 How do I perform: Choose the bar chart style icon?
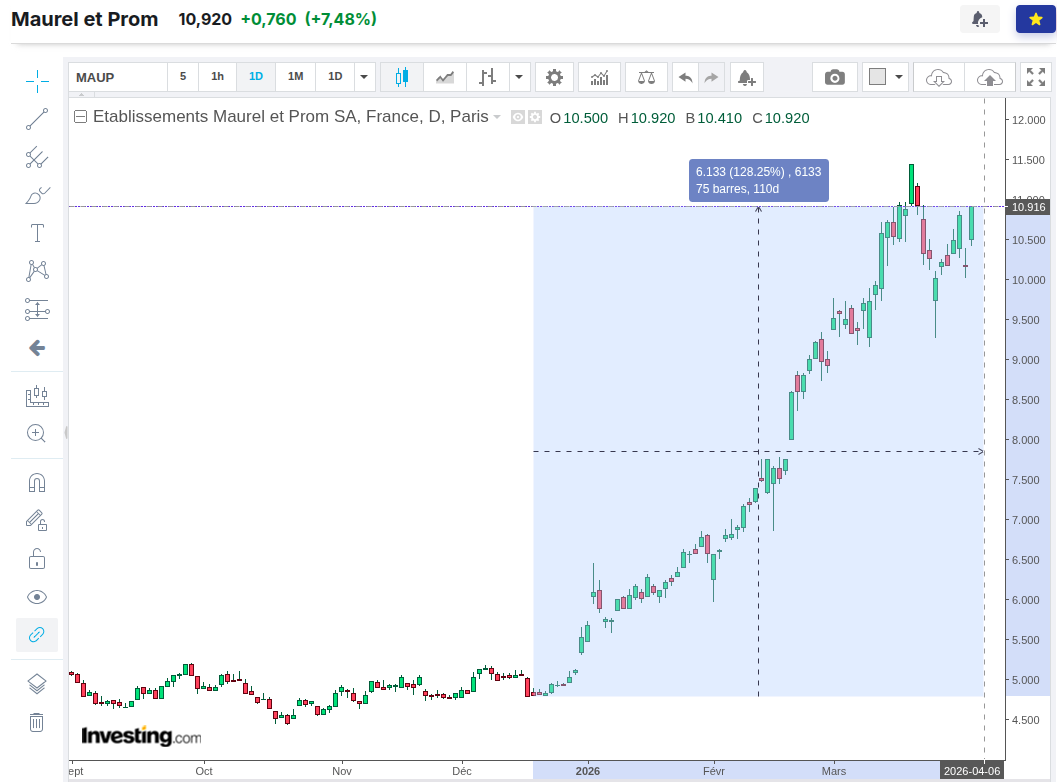click(x=487, y=78)
